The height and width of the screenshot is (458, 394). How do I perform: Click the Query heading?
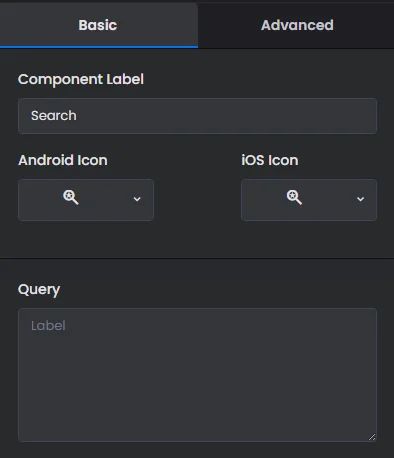39,290
